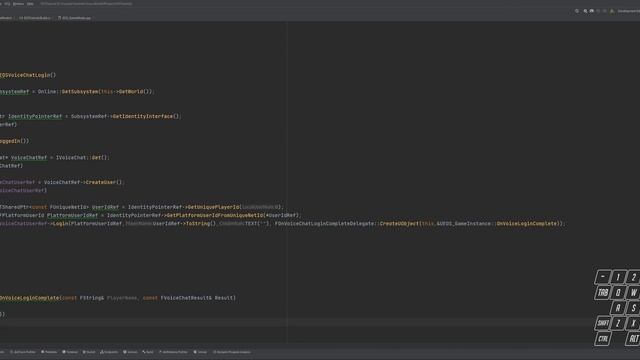This screenshot has width=640, height=360.
Task: Click 'FVoiceChatResult& Result' parameter
Action: click(198, 298)
